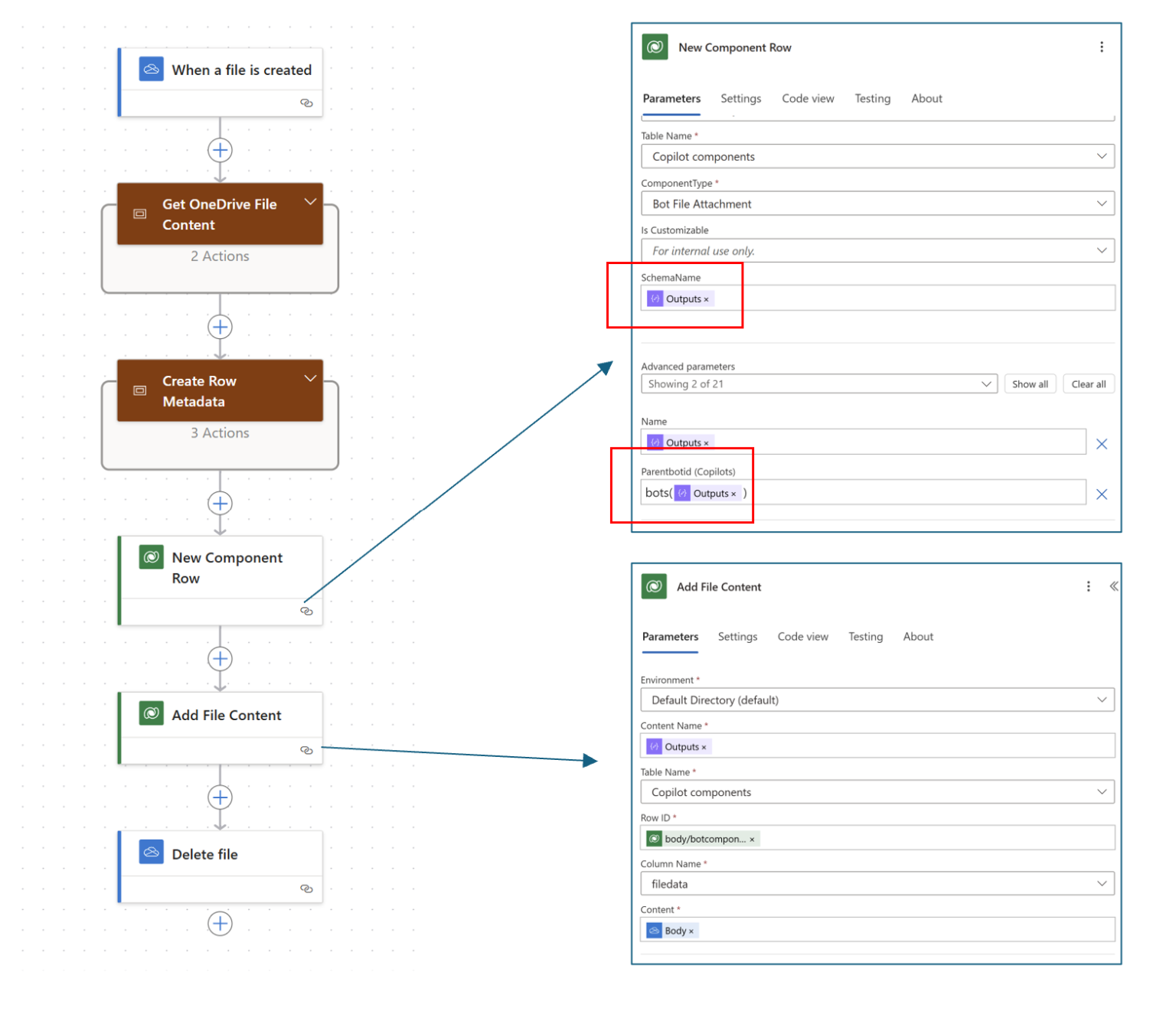Click the Clear all button
1176x1024 pixels.
coord(1088,383)
